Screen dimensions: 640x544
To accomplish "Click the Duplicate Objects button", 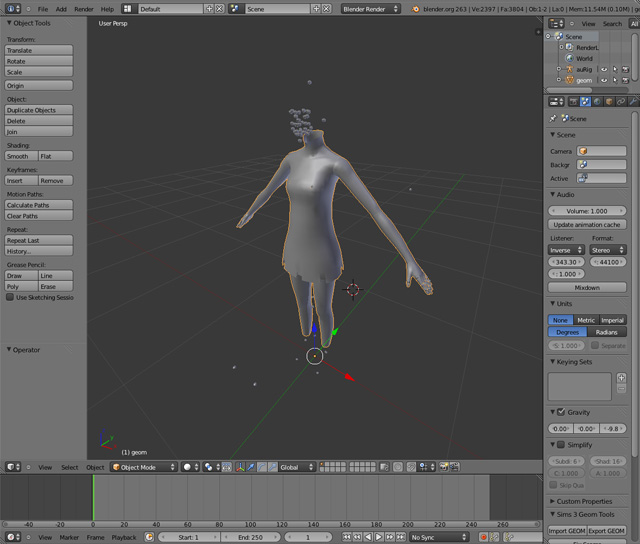I will pos(39,110).
